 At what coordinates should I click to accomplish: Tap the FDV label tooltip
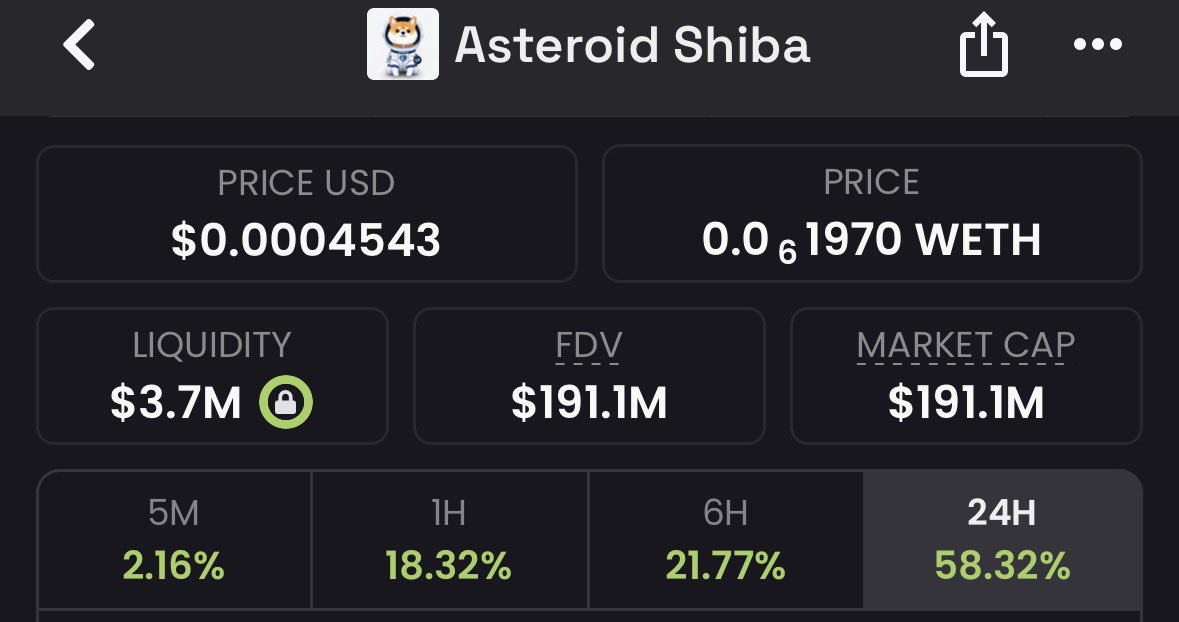click(x=589, y=346)
